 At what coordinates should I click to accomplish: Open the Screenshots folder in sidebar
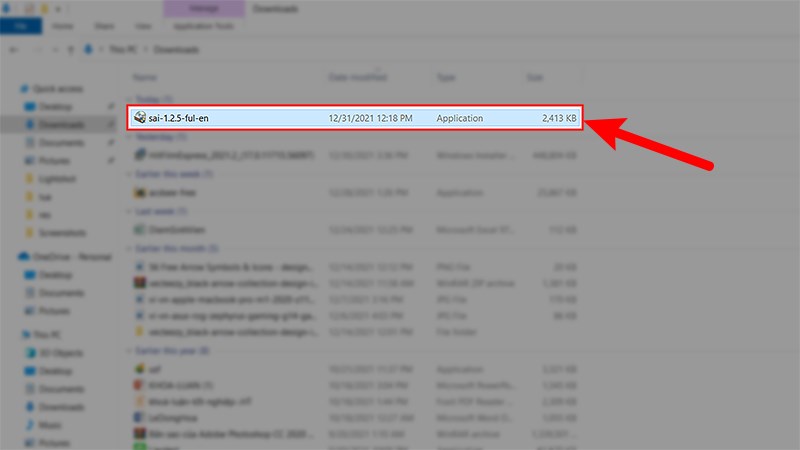[x=62, y=233]
